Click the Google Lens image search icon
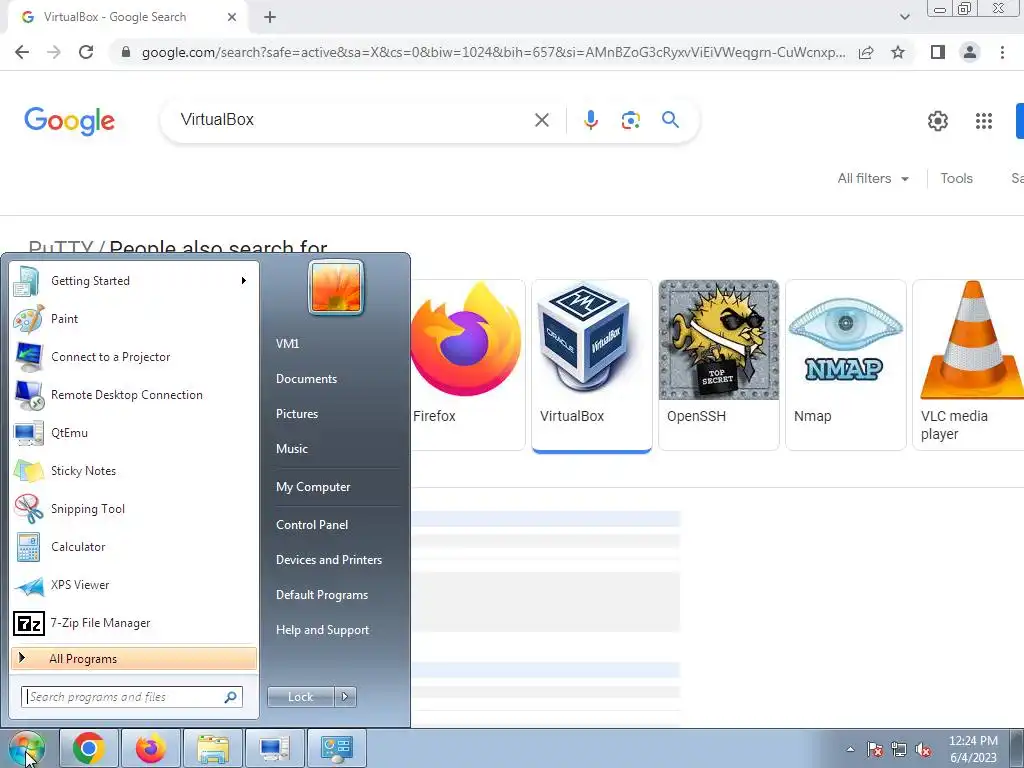The image size is (1024, 768). 630,120
